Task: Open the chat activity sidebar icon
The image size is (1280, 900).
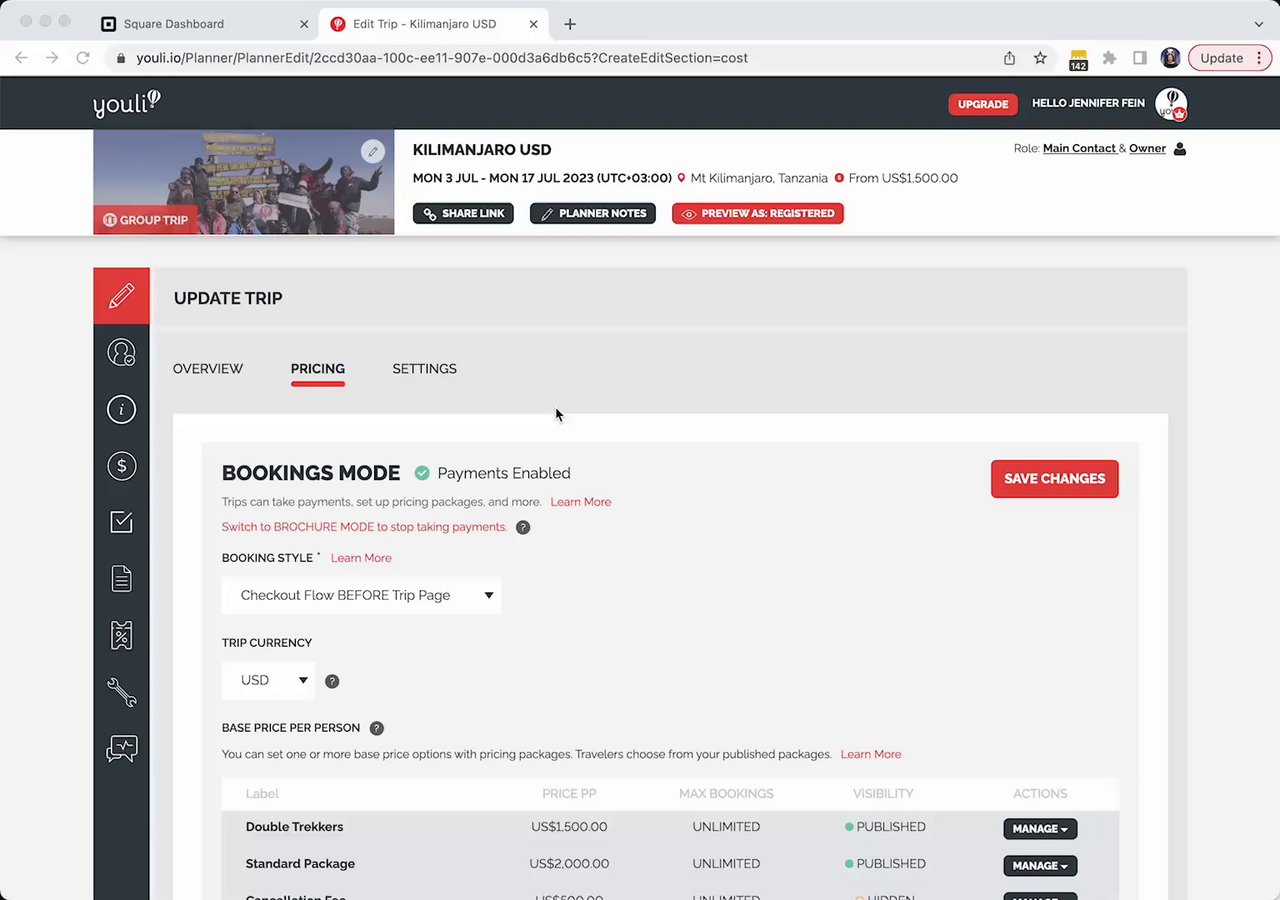Action: [121, 749]
